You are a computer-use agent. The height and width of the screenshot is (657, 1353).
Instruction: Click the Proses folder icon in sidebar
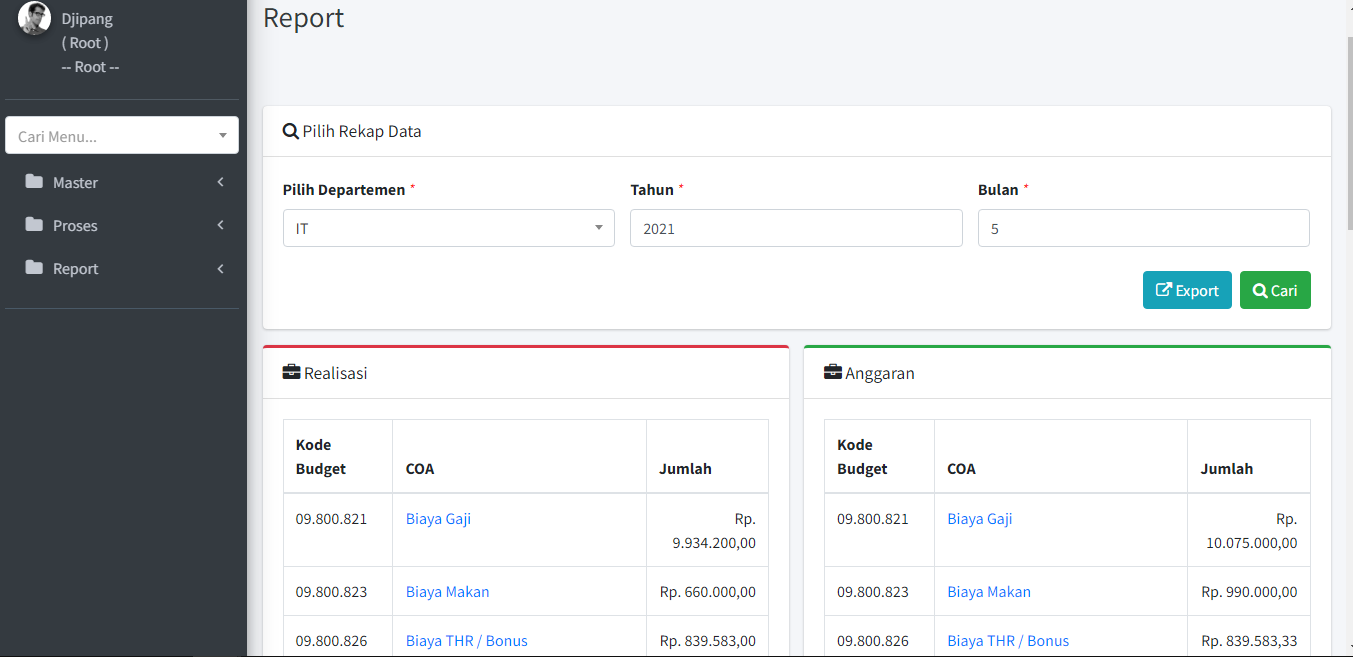point(35,225)
